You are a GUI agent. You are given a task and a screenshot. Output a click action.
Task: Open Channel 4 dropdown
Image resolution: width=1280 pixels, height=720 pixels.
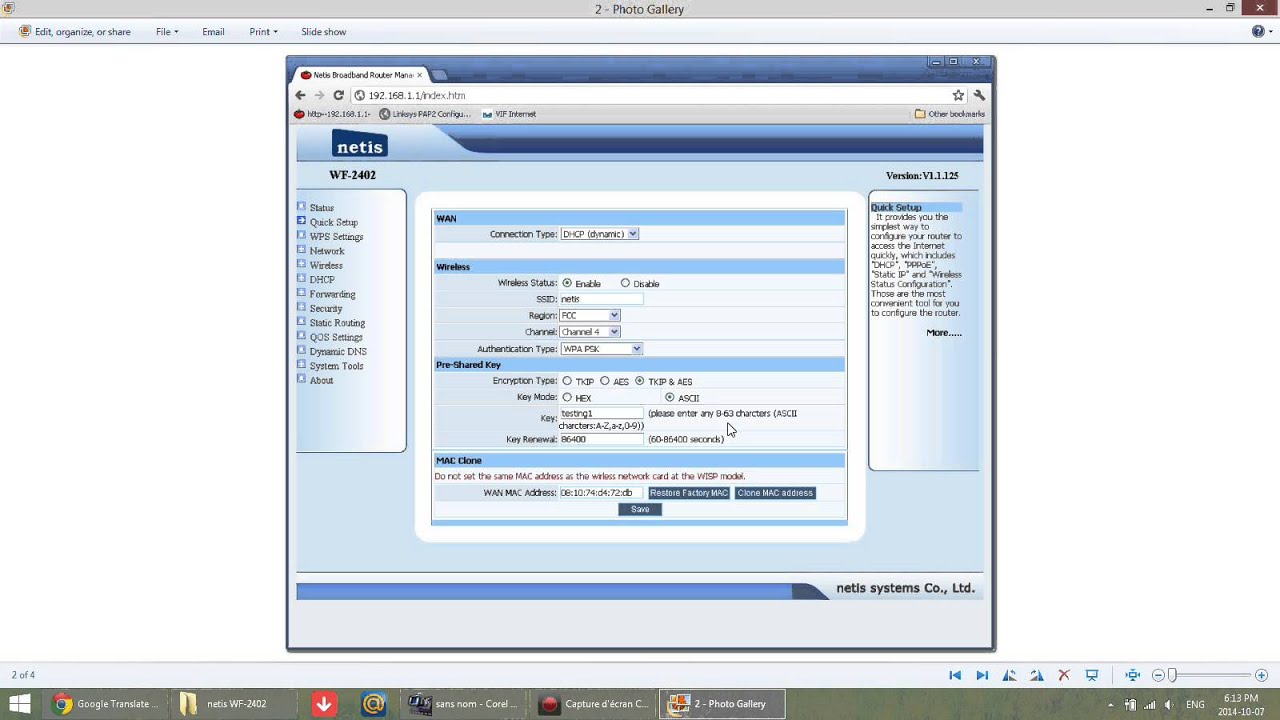(590, 332)
